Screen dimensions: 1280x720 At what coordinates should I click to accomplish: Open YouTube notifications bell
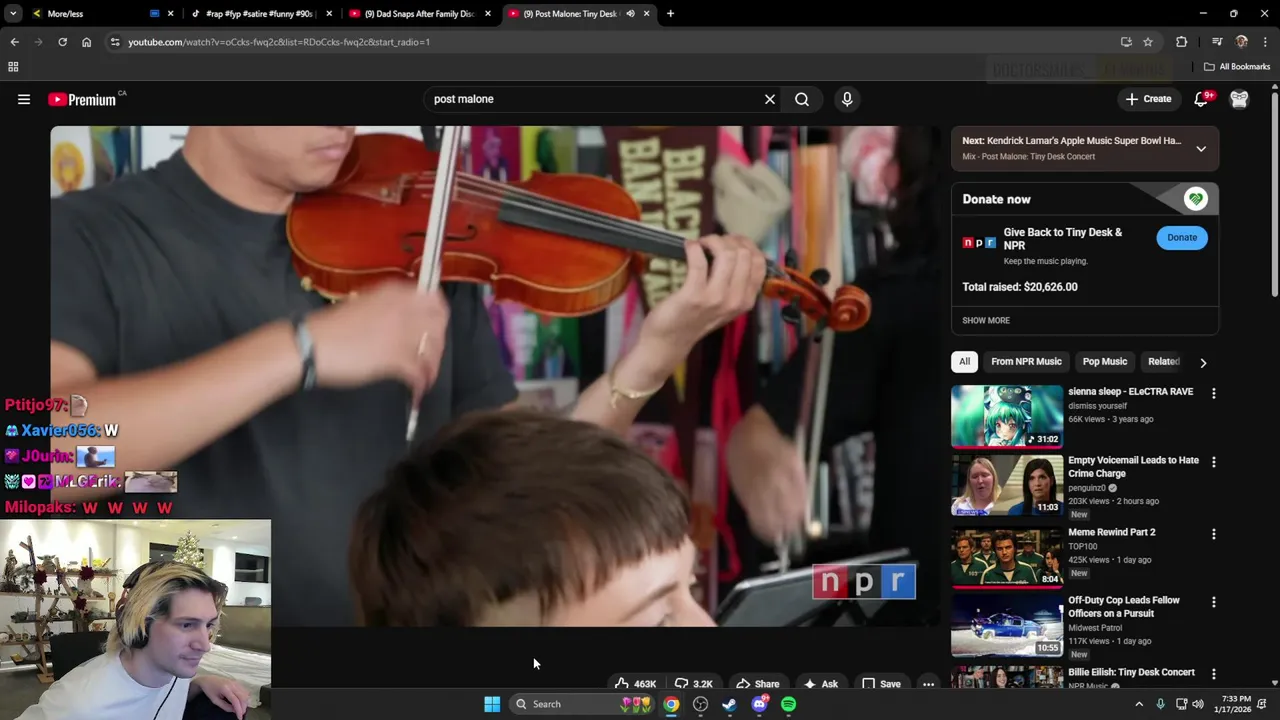point(1202,99)
